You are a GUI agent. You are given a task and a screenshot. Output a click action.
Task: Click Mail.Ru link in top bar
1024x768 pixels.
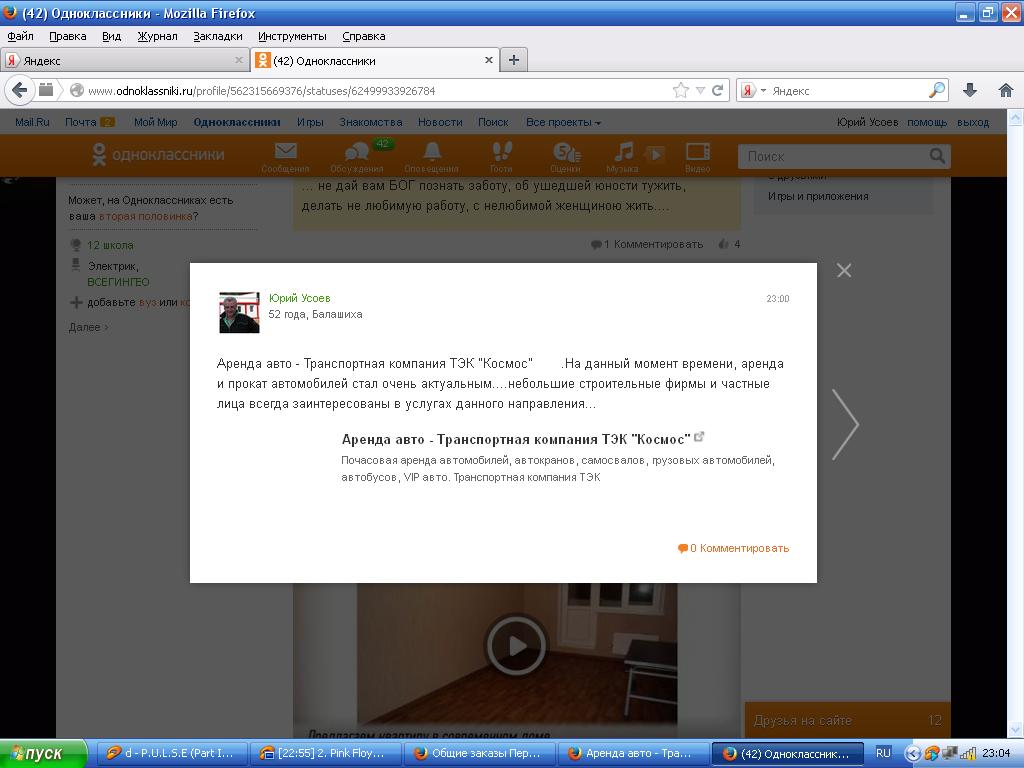[x=32, y=122]
